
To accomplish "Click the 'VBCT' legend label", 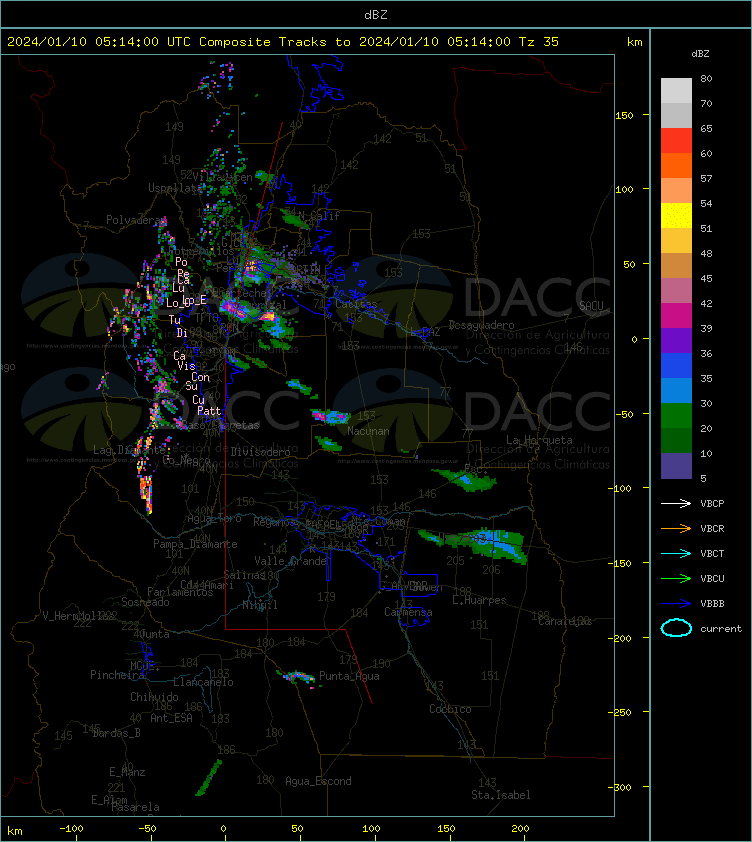I will (x=712, y=553).
